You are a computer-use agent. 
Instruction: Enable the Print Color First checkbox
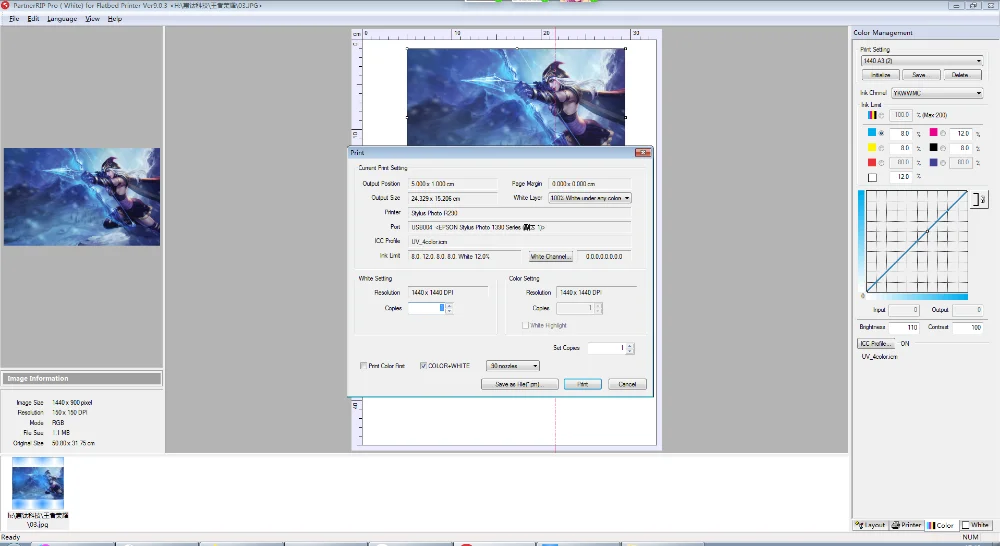[x=363, y=366]
